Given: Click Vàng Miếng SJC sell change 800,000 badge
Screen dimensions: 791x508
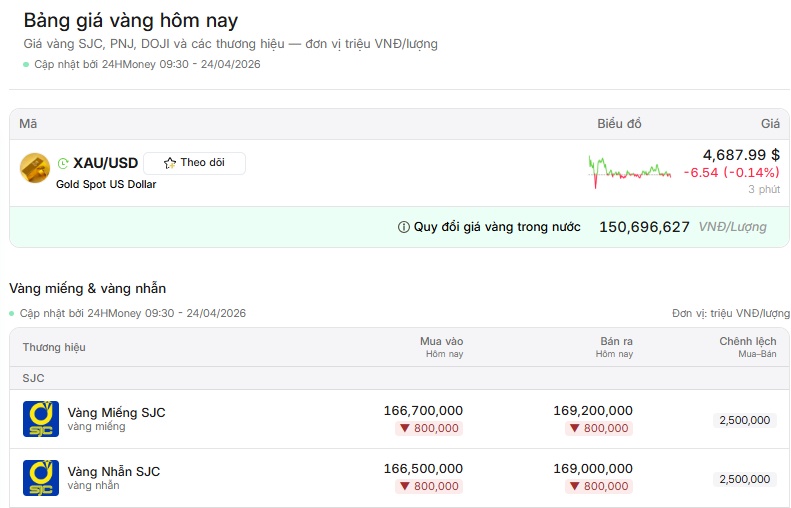Looking at the screenshot, I should click(x=599, y=428).
